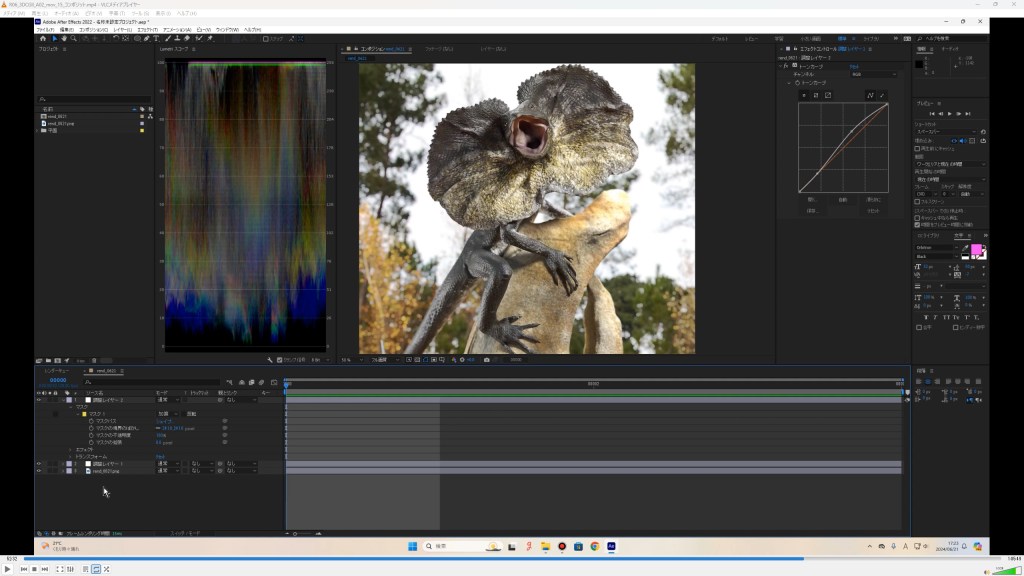This screenshot has height=576, width=1024.
Task: Select the Puppet Pin tool
Action: click(x=209, y=39)
